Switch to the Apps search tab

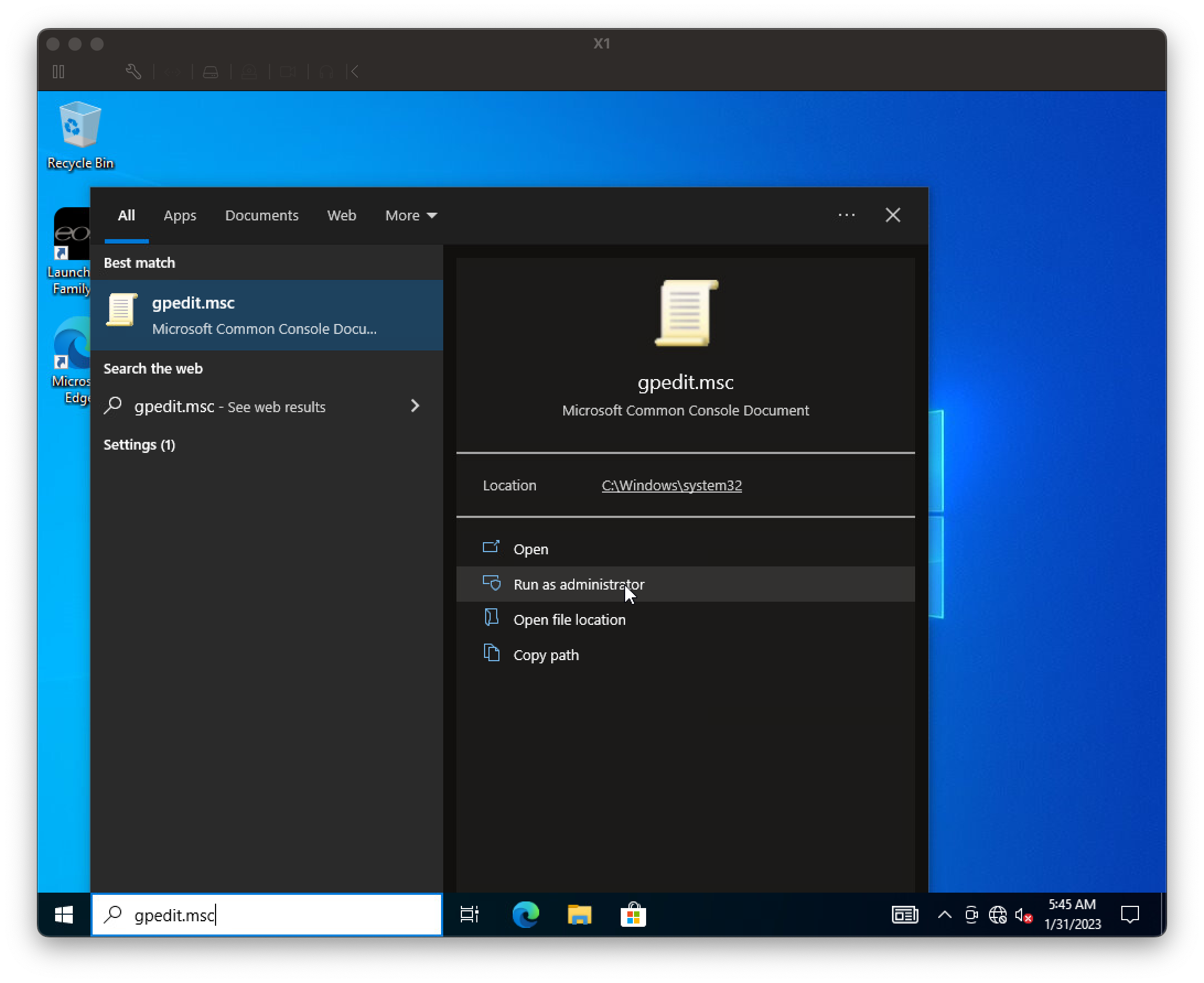click(180, 215)
